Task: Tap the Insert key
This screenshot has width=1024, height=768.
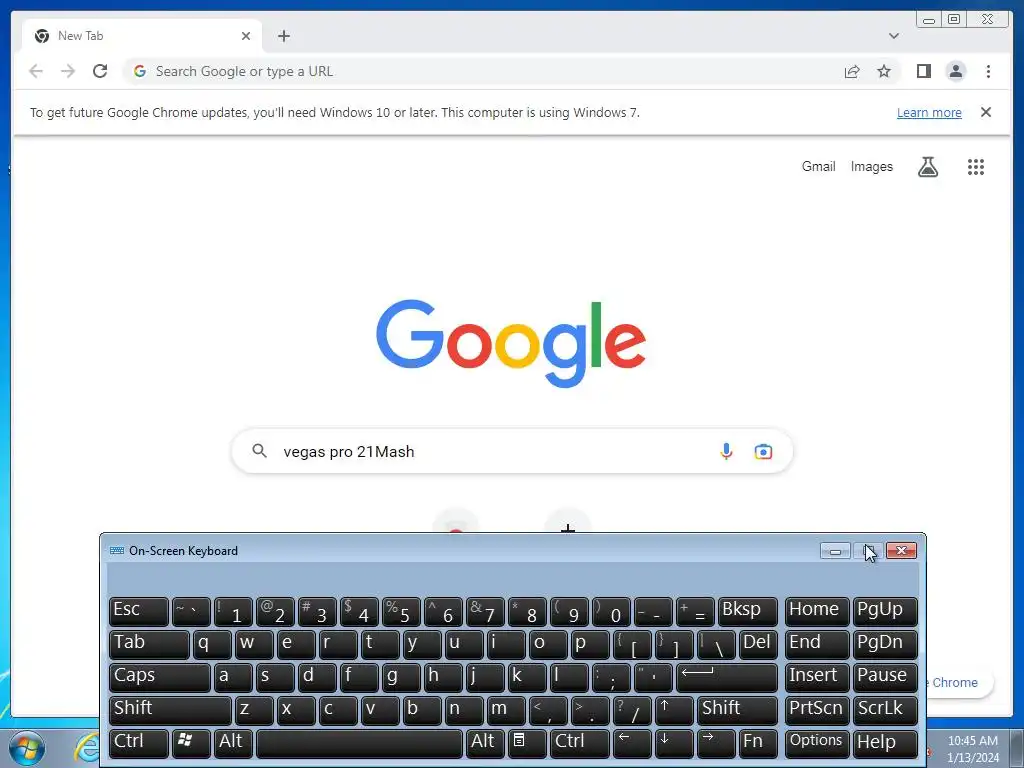Action: click(x=816, y=677)
